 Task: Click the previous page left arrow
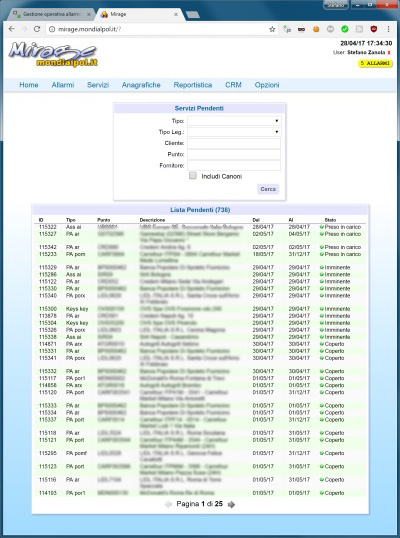pos(168,504)
